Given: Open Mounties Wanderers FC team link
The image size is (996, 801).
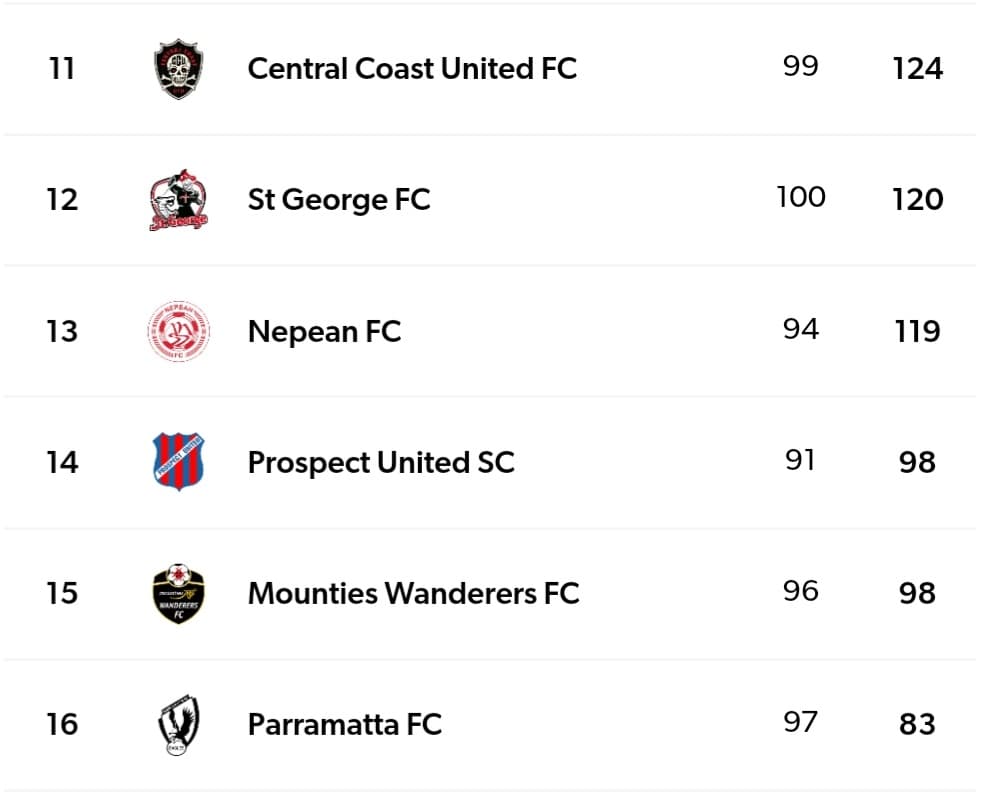Looking at the screenshot, I should coord(413,593).
